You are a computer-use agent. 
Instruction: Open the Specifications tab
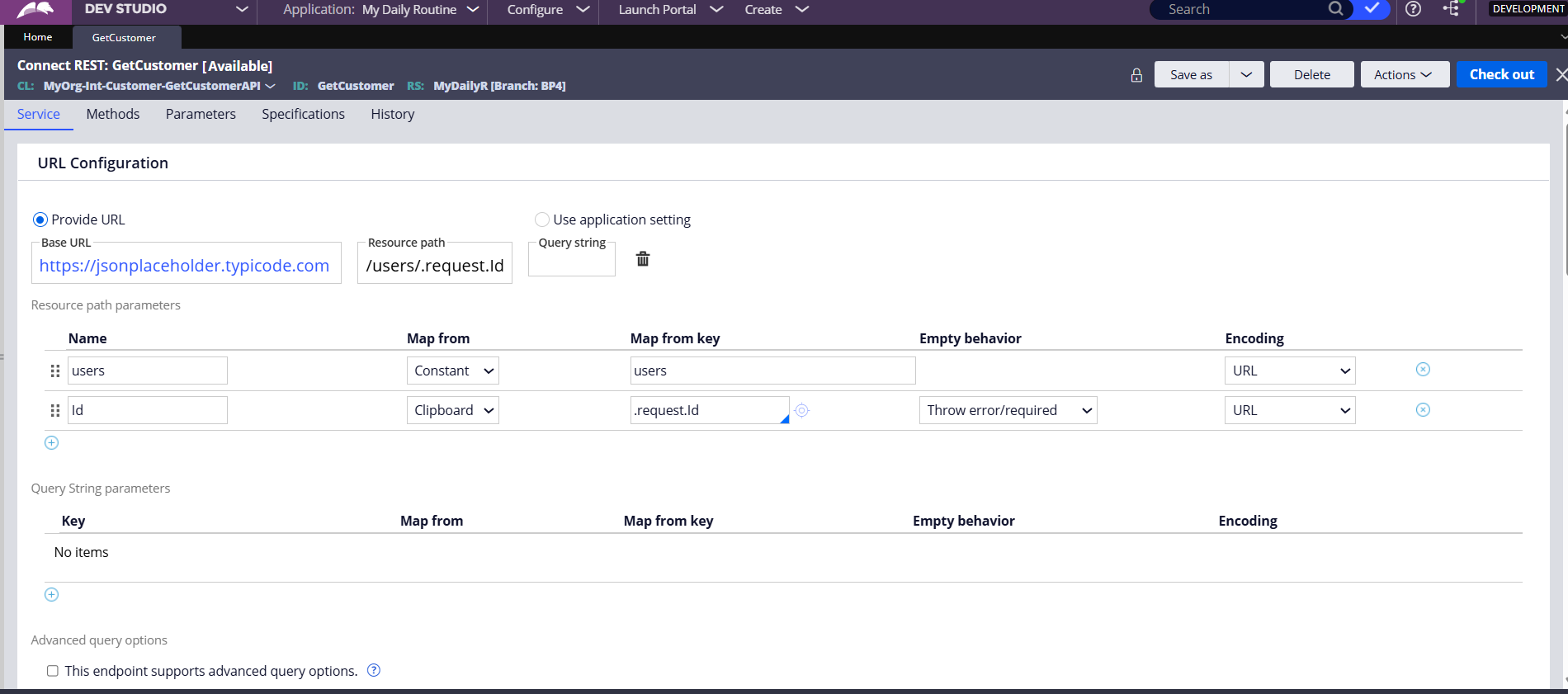tap(303, 114)
